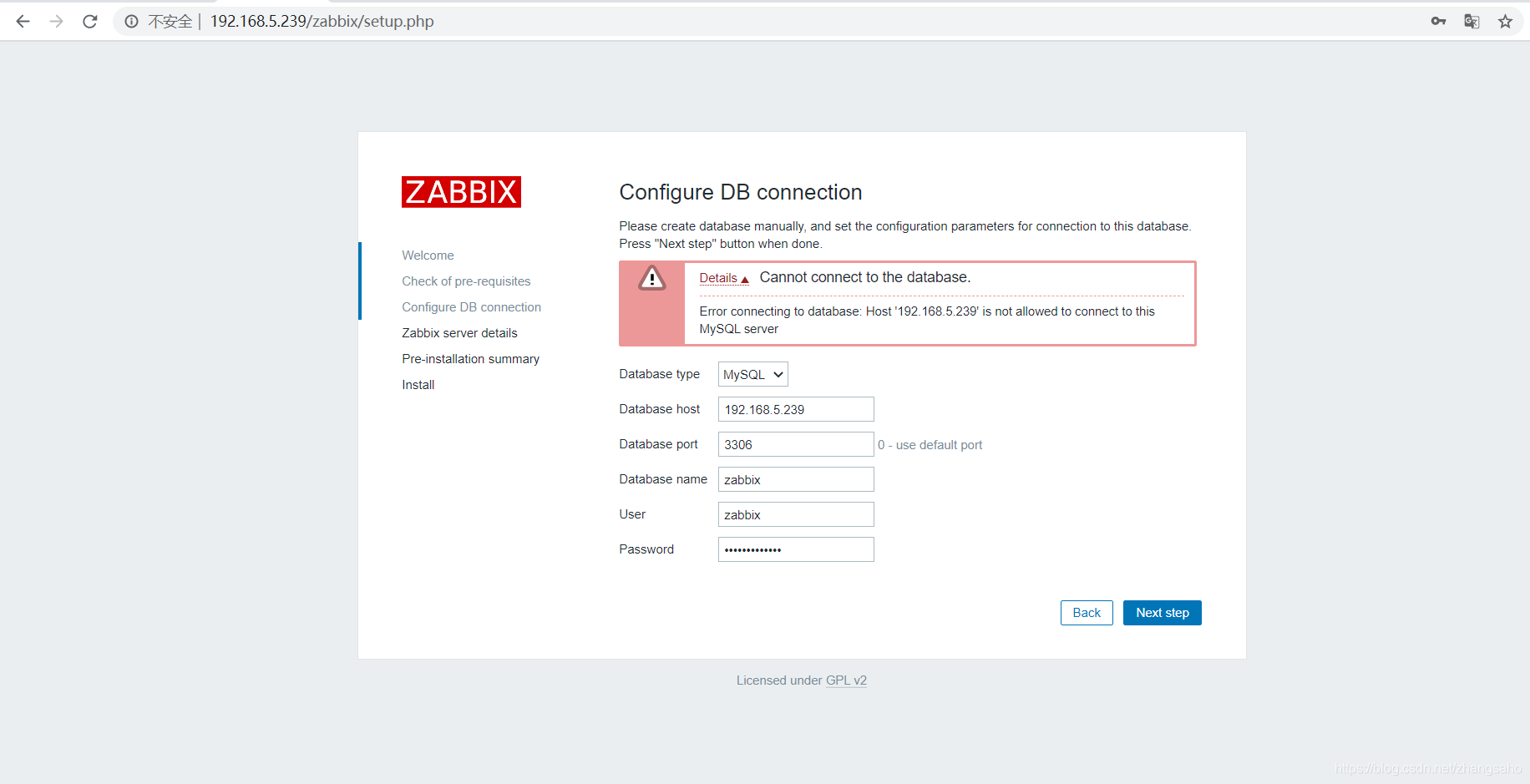Focus the Password field
Viewport: 1530px width, 784px height.
point(796,549)
